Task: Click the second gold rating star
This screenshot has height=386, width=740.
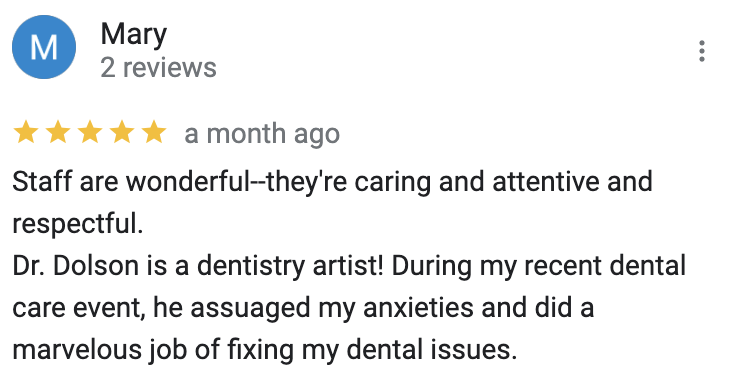Action: click(x=58, y=132)
